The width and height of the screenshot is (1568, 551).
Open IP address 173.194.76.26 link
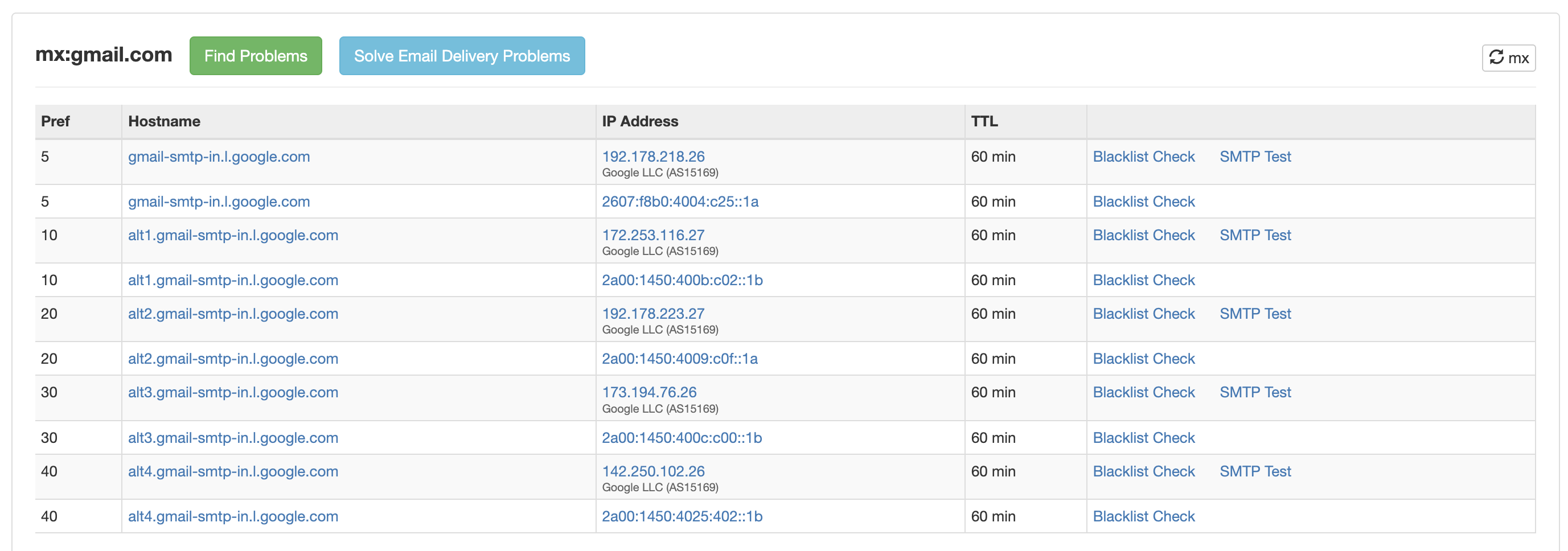649,392
